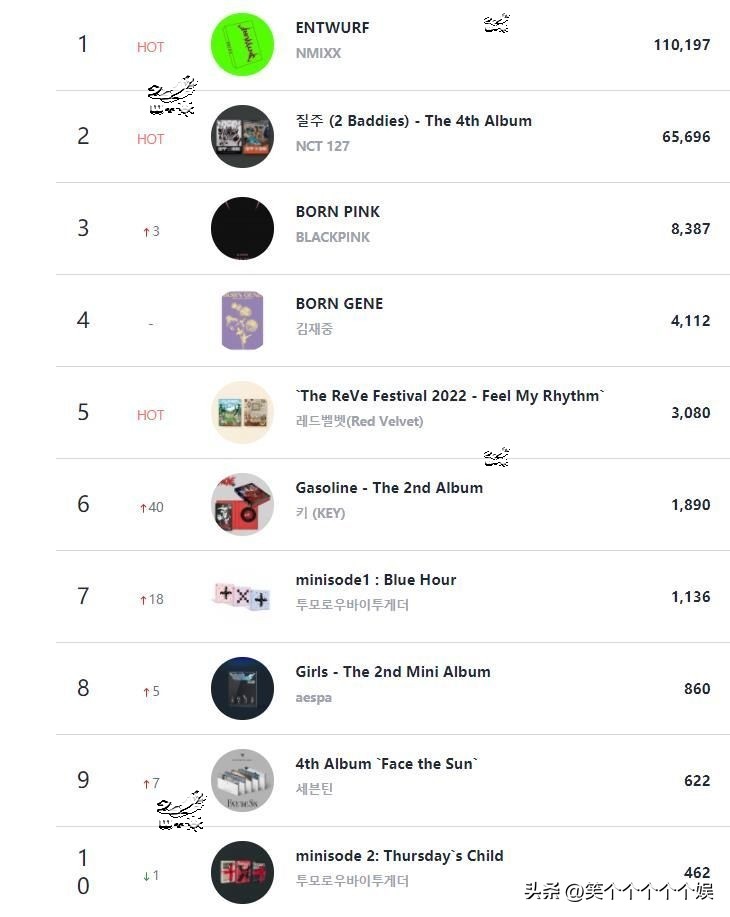Open minisode1 : Blue Hour title

(x=375, y=579)
